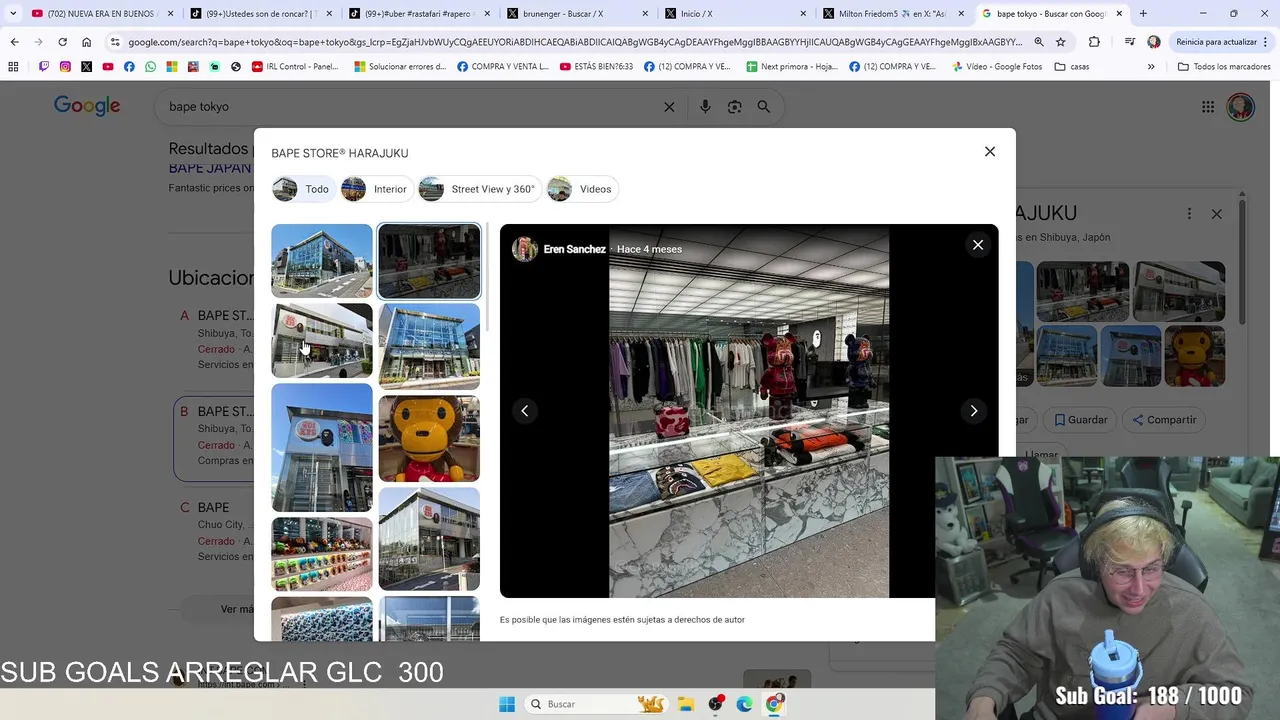The image size is (1280, 720).
Task: Bookmark this page with star icon
Action: [1061, 42]
